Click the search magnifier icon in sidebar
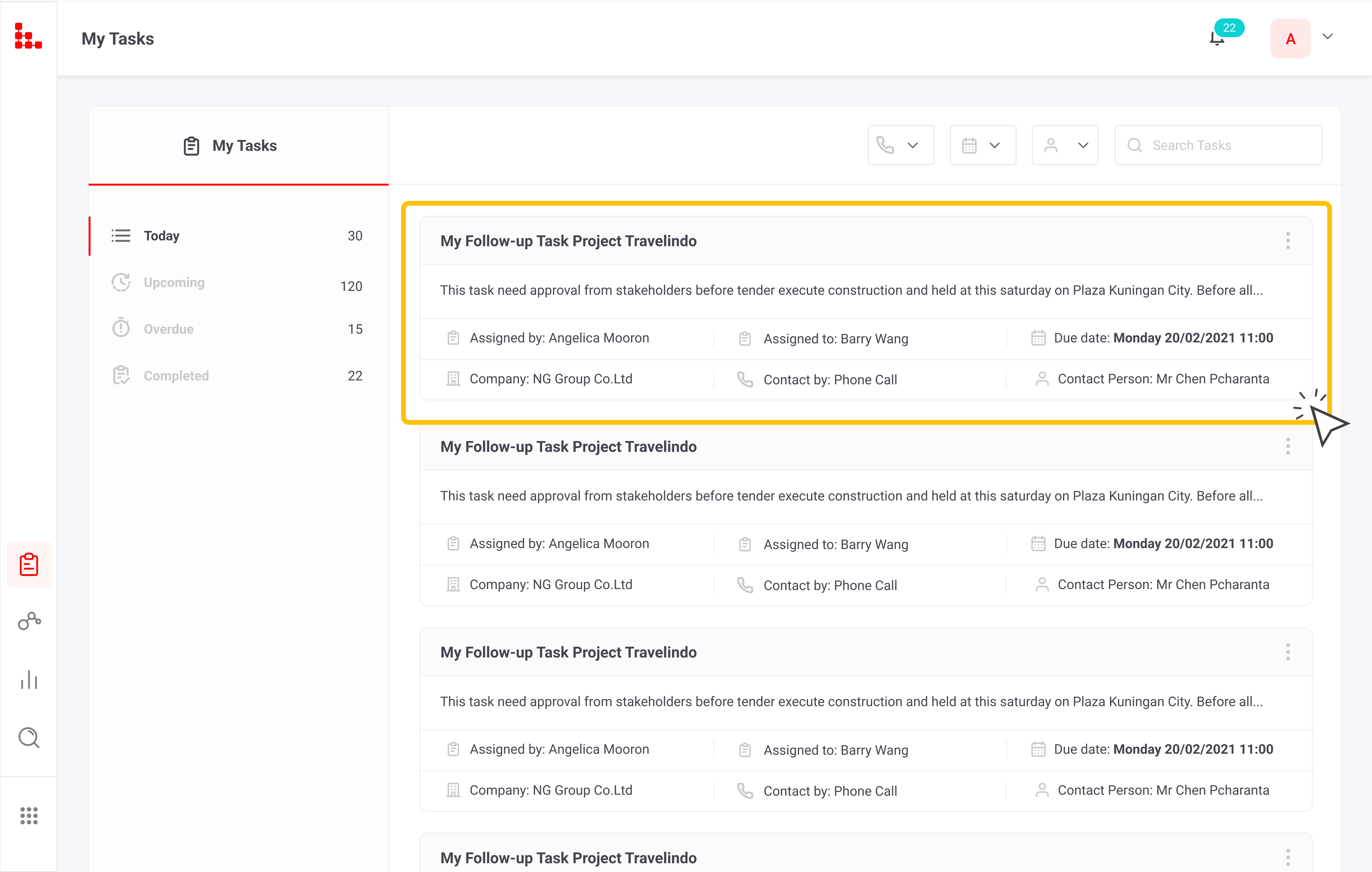The width and height of the screenshot is (1372, 872). pos(29,738)
